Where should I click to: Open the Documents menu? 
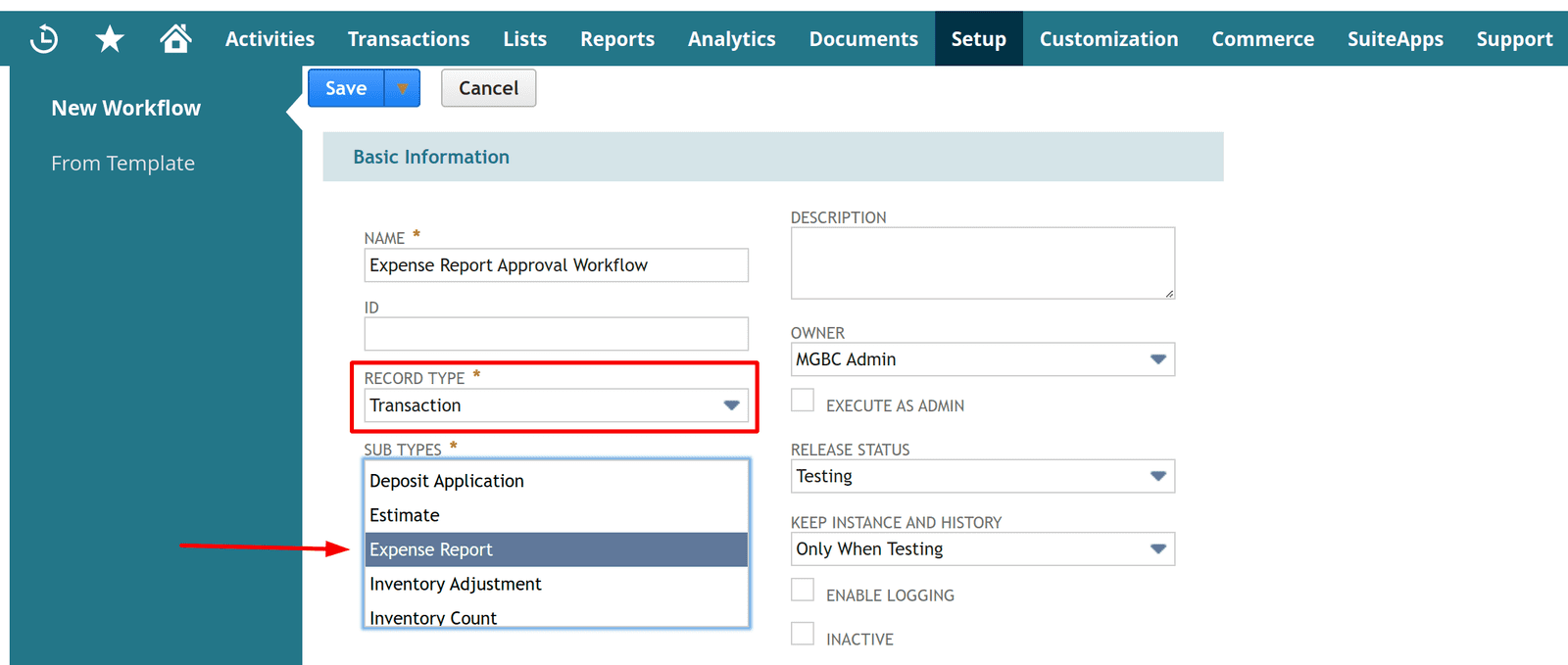(x=863, y=39)
